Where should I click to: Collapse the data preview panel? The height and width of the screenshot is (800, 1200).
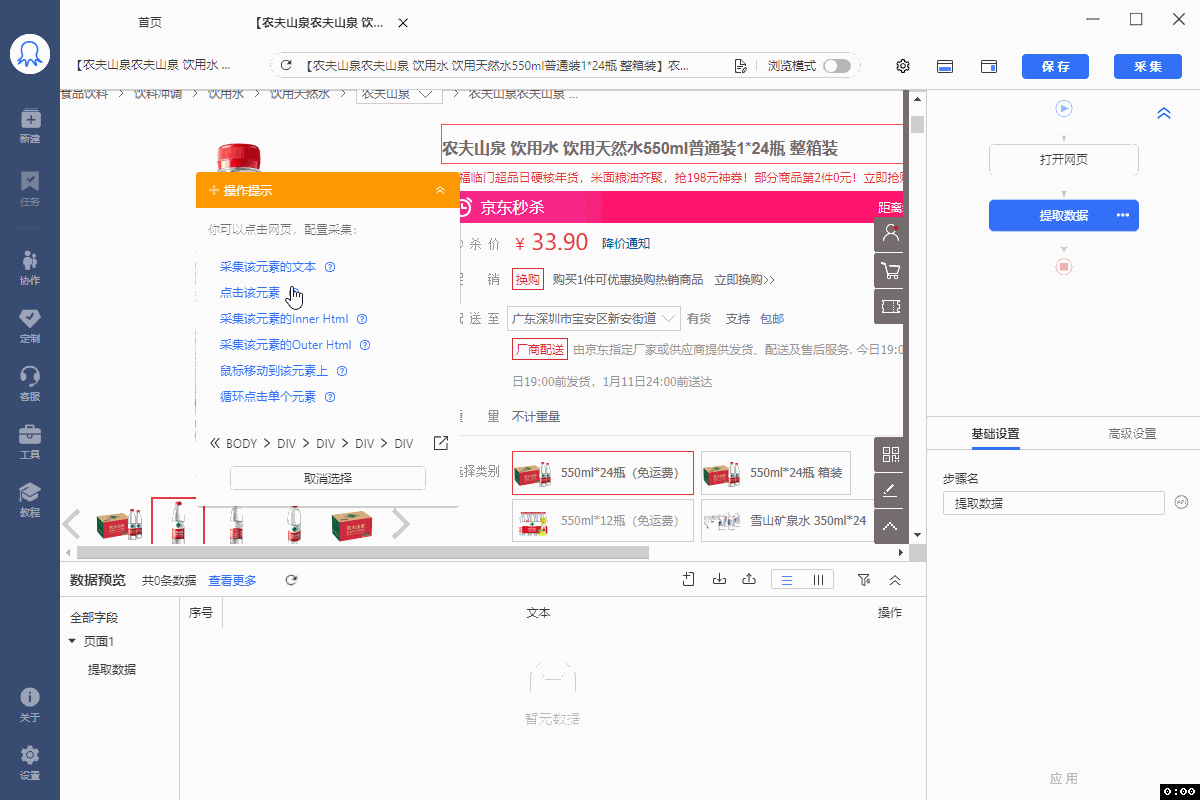coord(895,580)
